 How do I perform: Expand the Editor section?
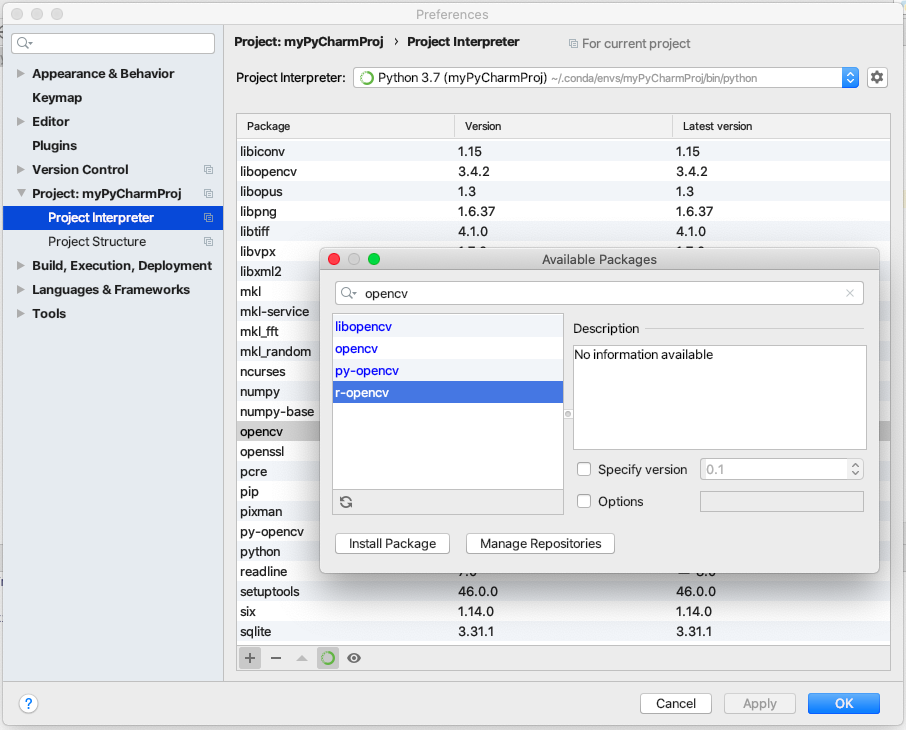[21, 121]
